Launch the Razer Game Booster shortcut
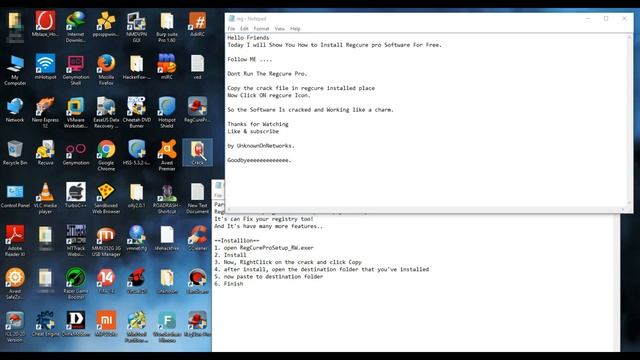 click(x=76, y=284)
